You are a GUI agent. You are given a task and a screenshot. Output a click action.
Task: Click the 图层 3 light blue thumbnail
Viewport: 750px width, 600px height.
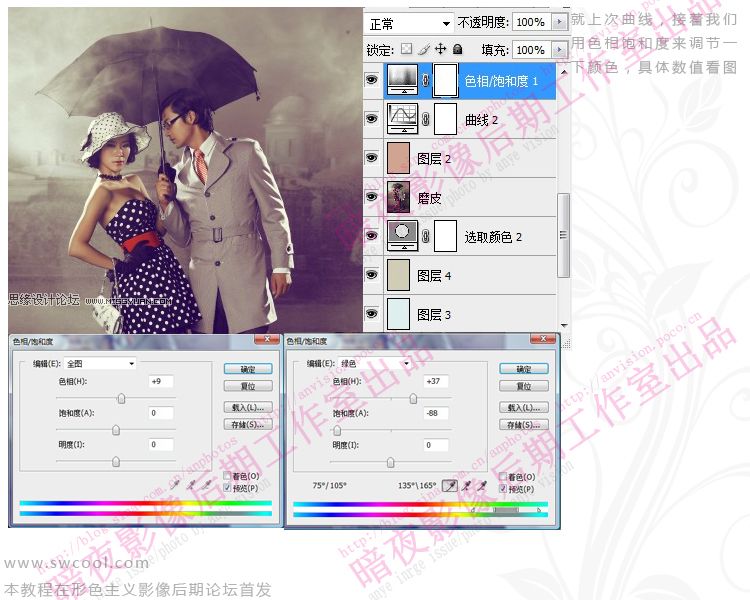click(x=398, y=314)
